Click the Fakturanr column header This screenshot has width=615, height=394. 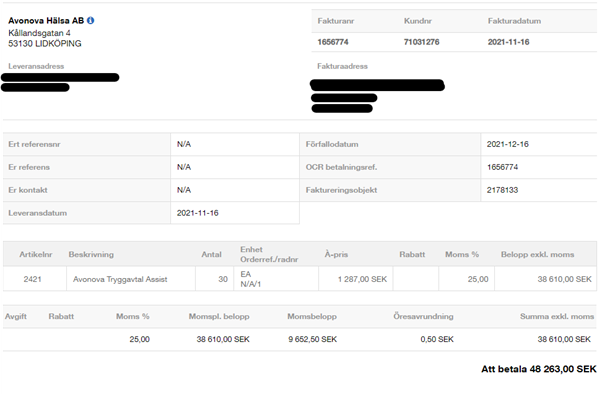point(336,21)
